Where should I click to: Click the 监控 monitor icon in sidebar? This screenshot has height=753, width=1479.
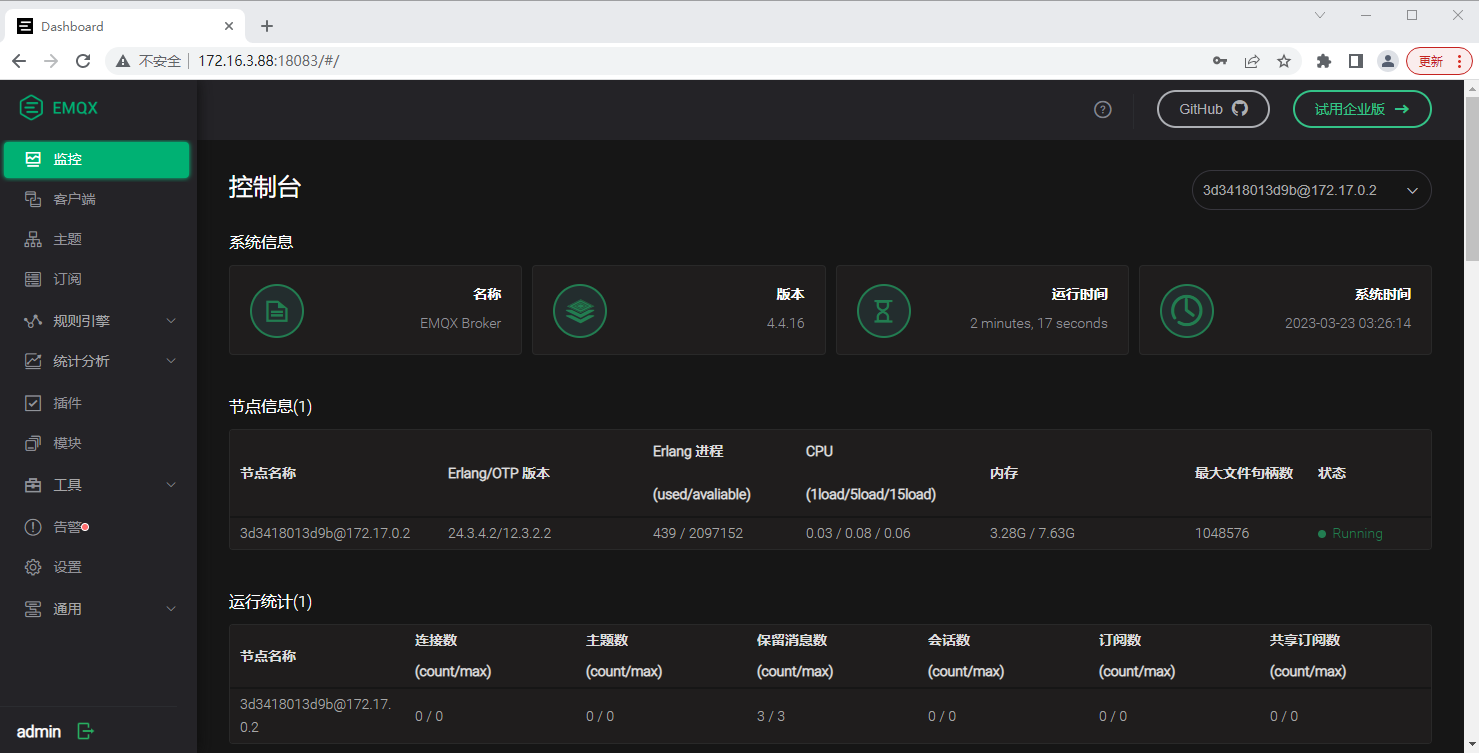(34, 159)
